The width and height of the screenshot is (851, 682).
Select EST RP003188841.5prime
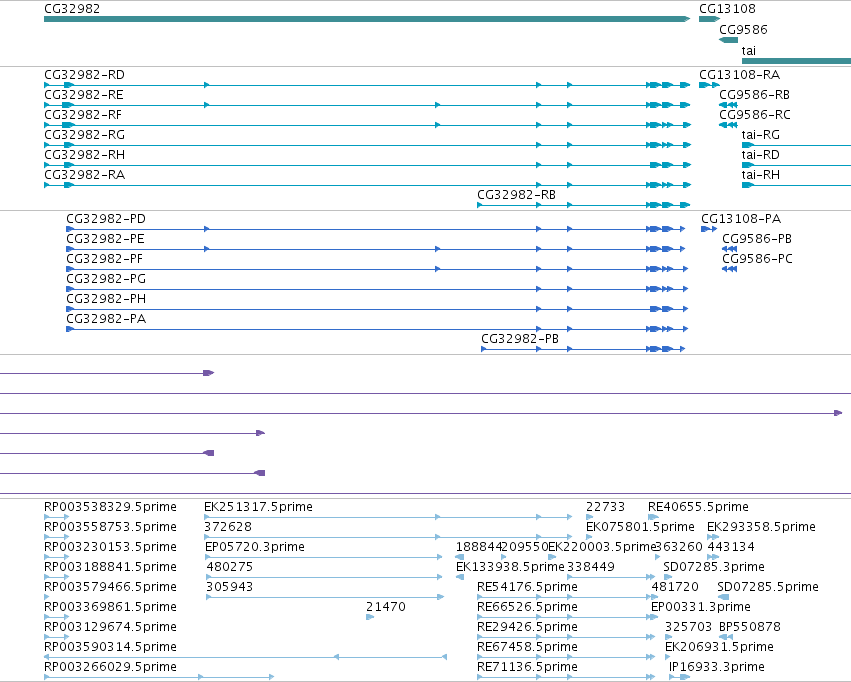pyautogui.click(x=110, y=568)
